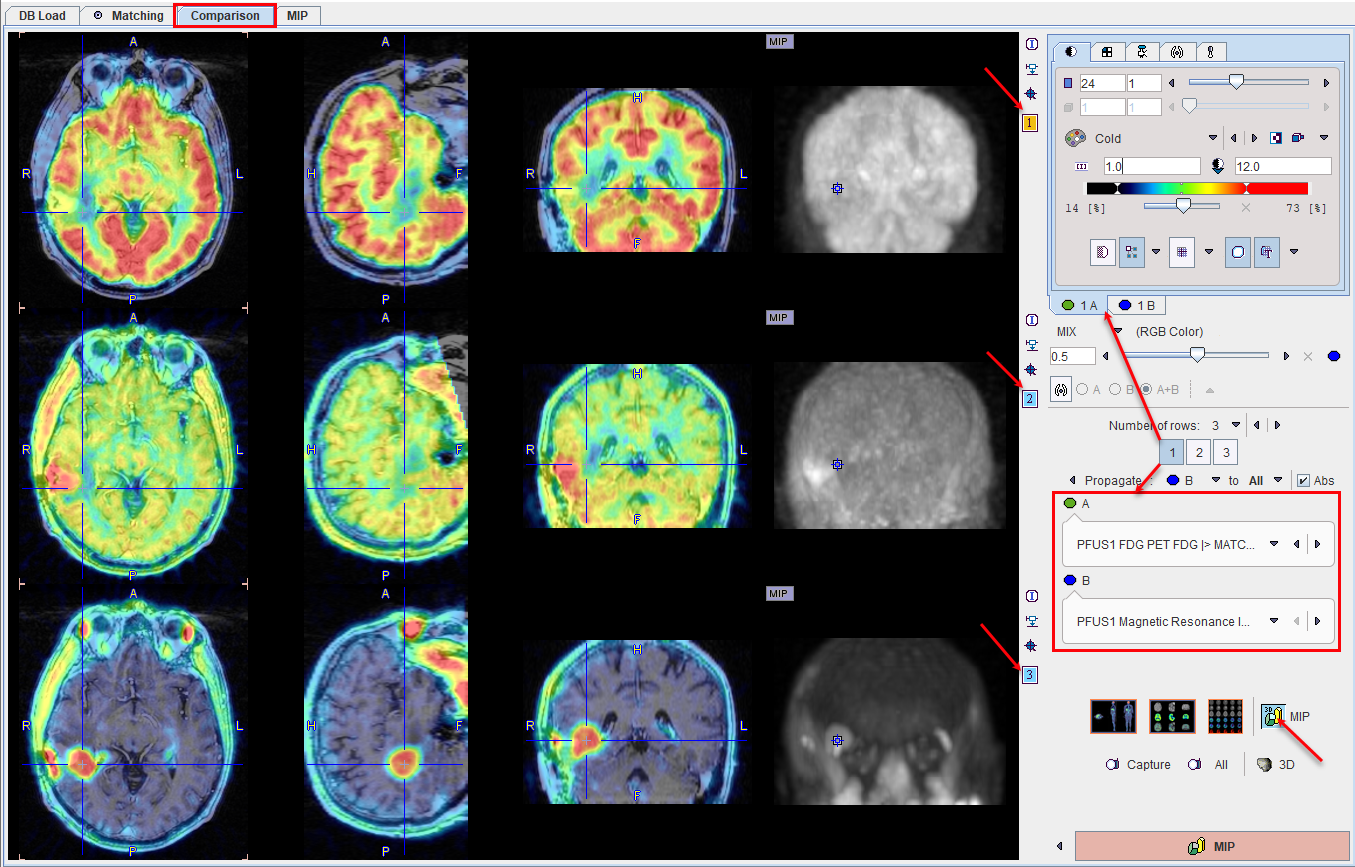The image size is (1355, 867).
Task: Toggle the annotation text icon button
Action: point(1267,253)
